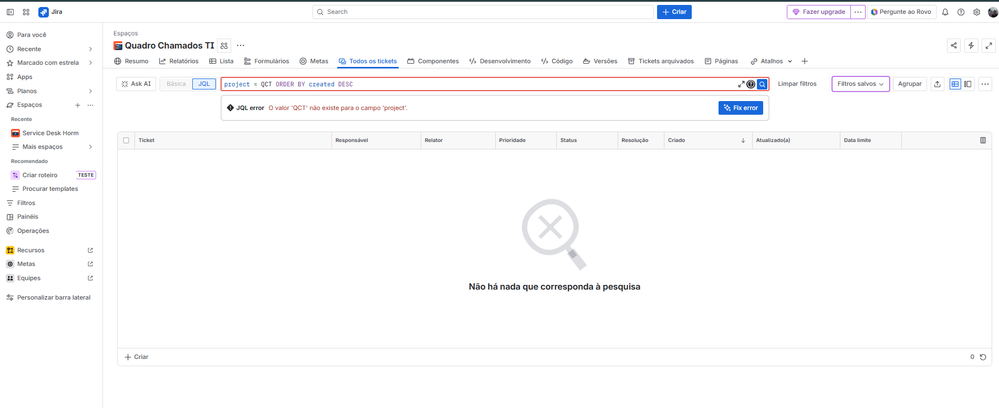999x408 pixels.
Task: Open the Metas tab
Action: click(x=313, y=61)
